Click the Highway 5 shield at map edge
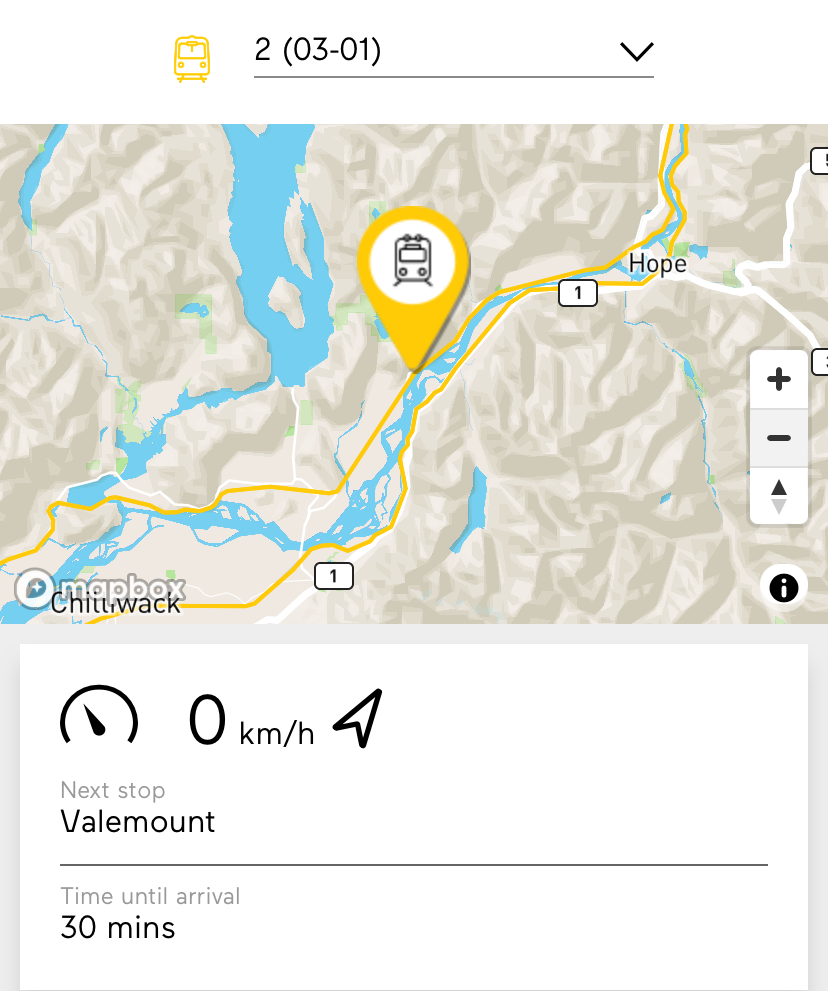The image size is (828, 991). tap(821, 159)
